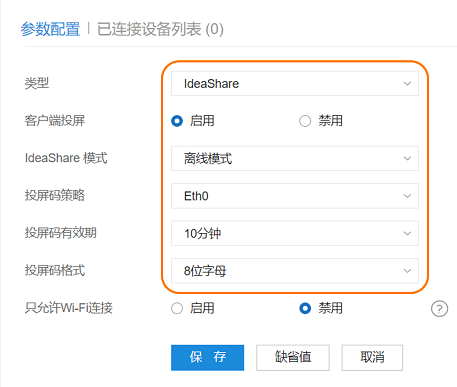Click the 只允许Wi-Fi连接 label
Viewport: 457px width, 387px height.
[69, 308]
